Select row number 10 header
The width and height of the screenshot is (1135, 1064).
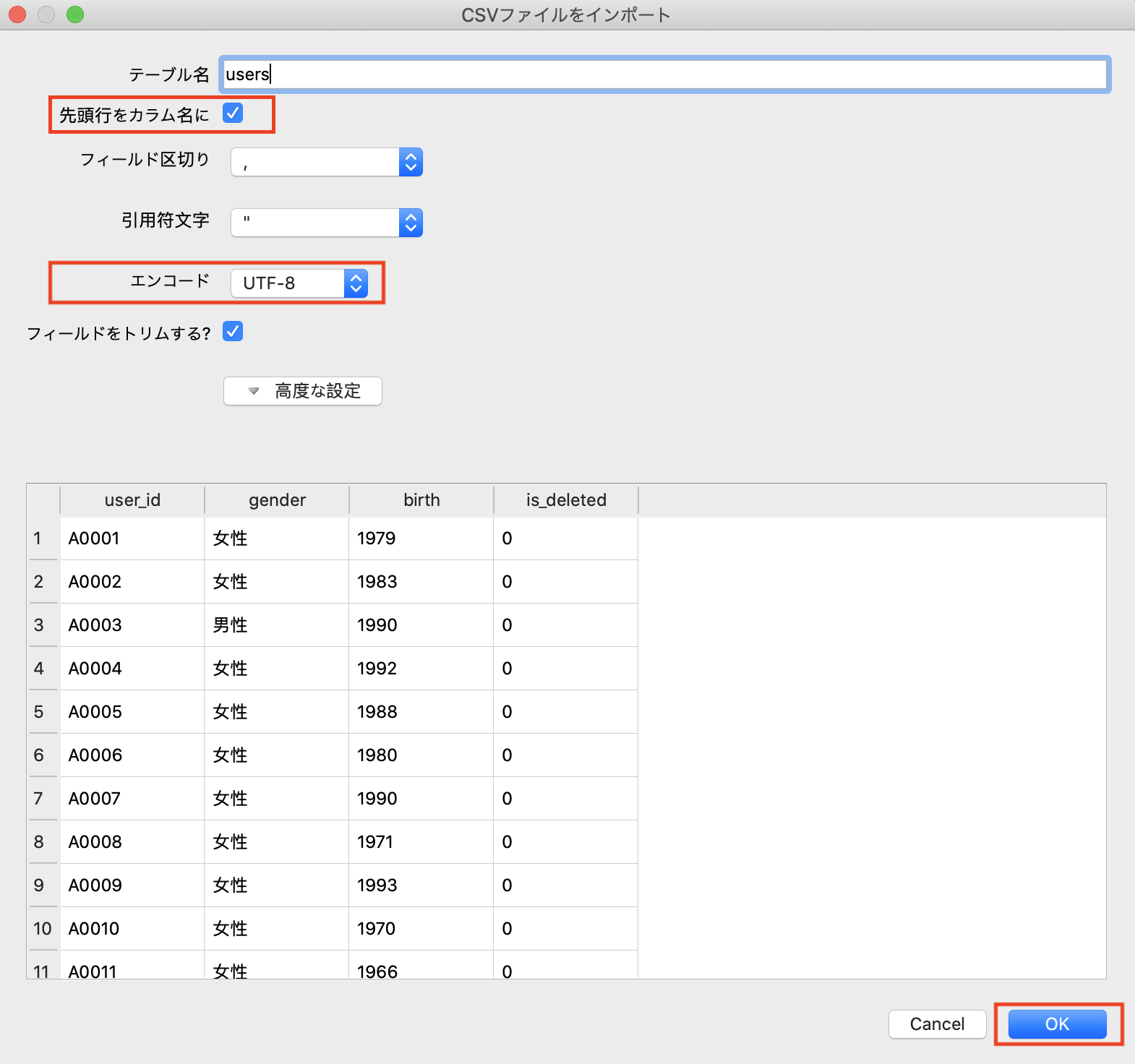point(43,929)
